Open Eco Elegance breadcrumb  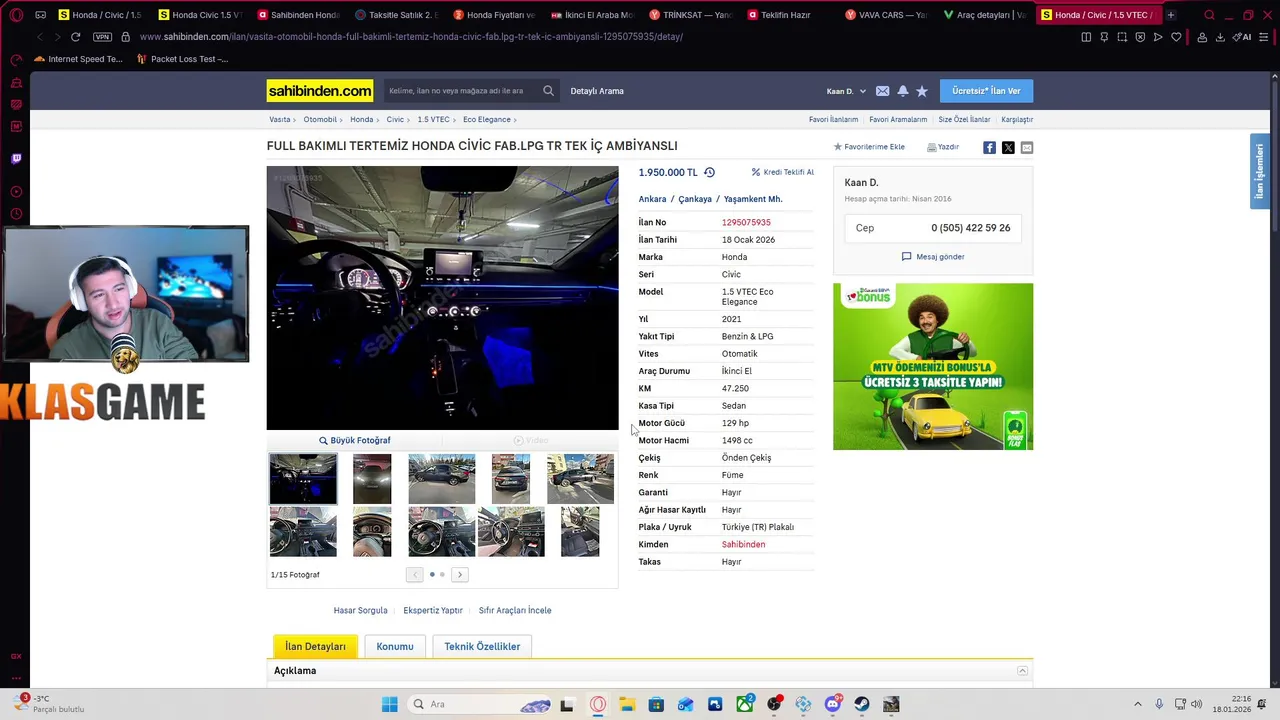[486, 119]
